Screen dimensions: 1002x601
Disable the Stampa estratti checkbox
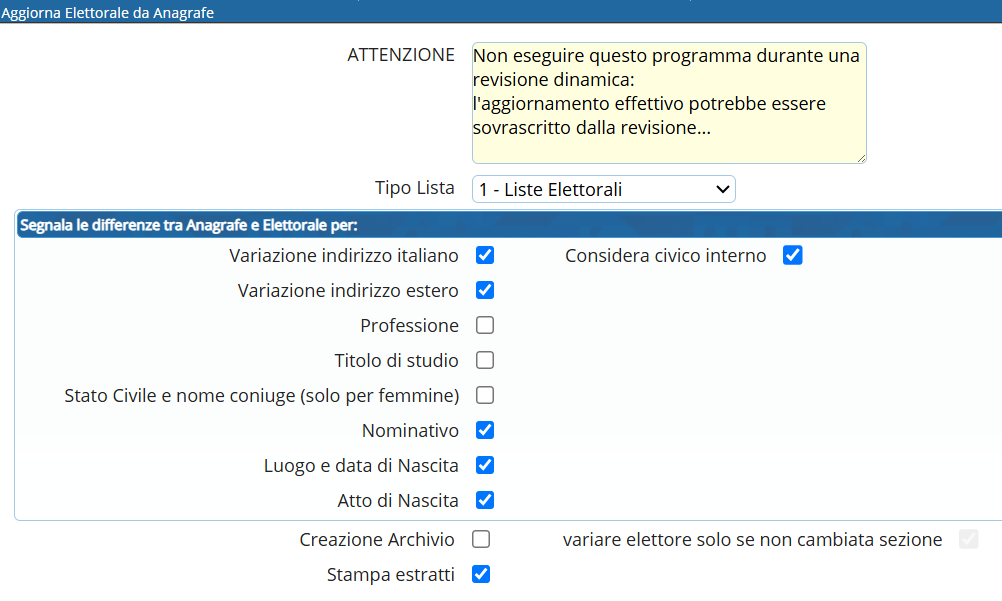tap(481, 574)
